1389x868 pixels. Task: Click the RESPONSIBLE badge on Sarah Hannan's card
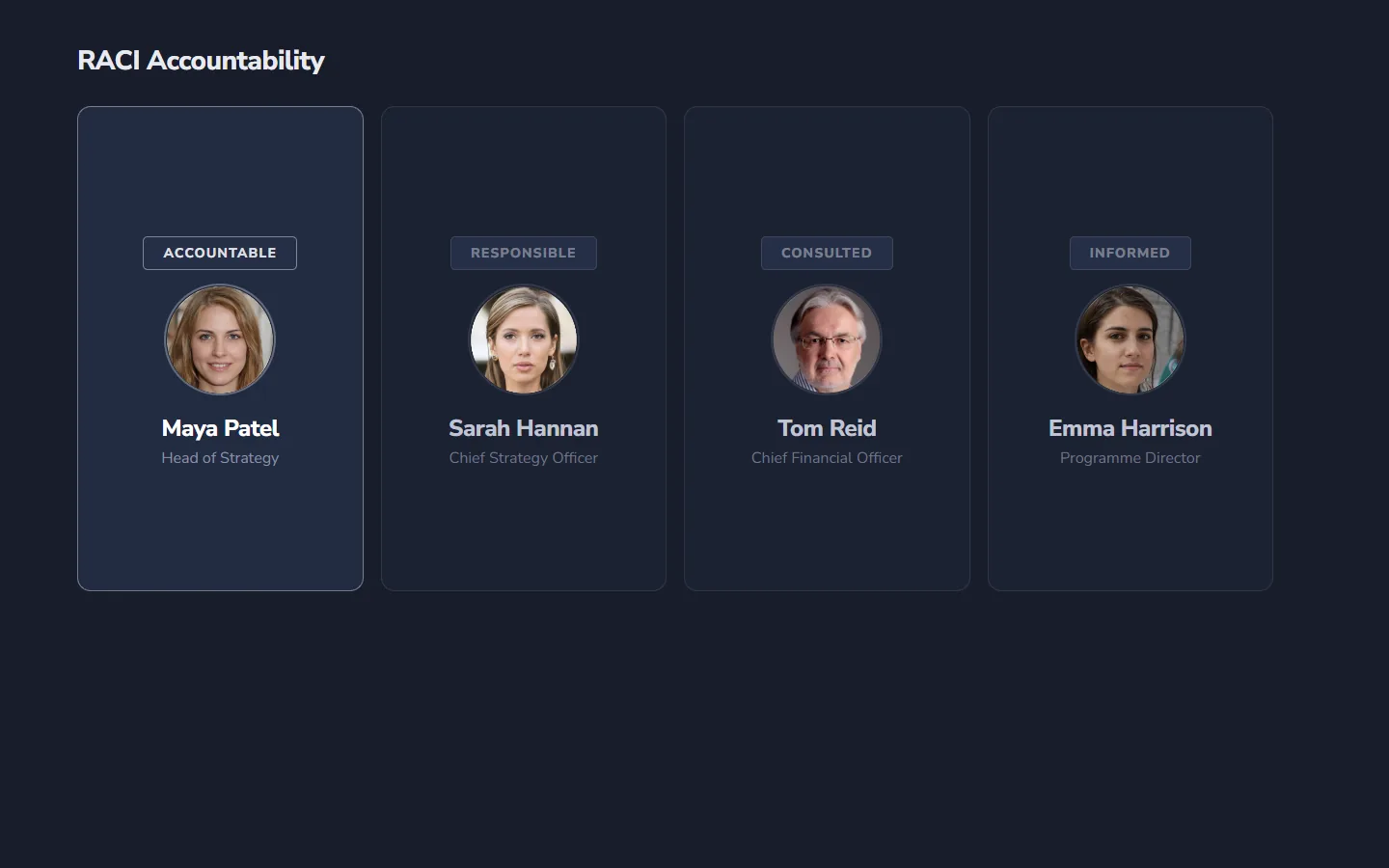(x=523, y=253)
